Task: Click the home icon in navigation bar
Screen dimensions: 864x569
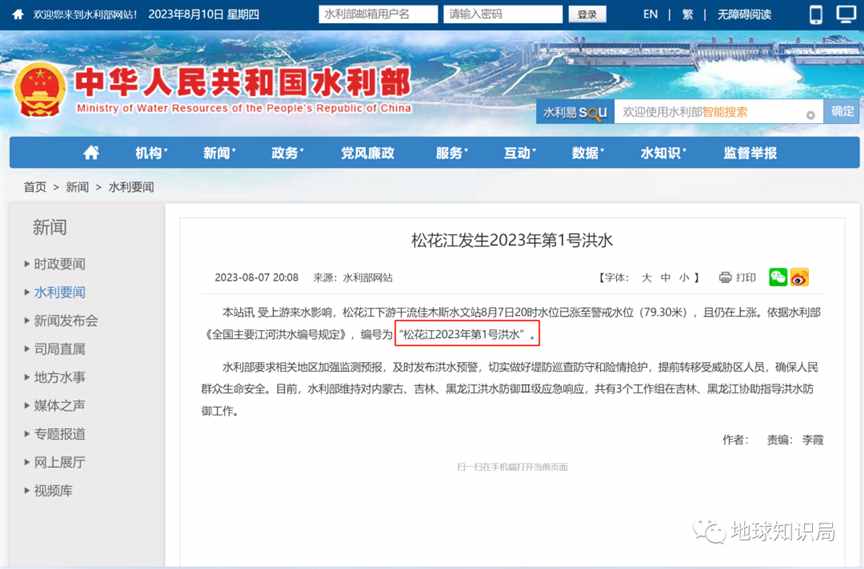Action: (x=91, y=153)
